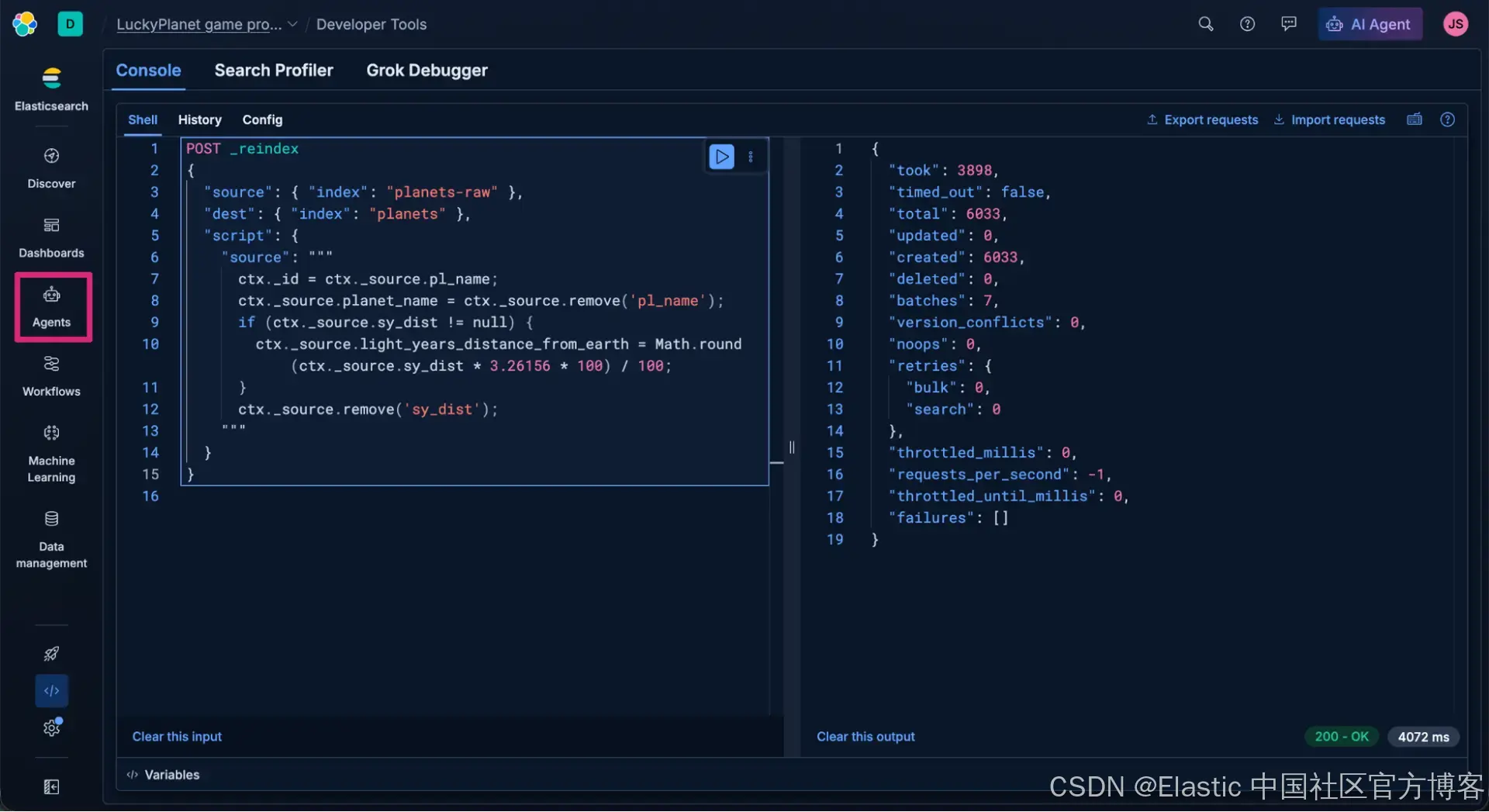Click the POST _reindex line in editor
Screen dimensions: 1489x812
[242, 149]
